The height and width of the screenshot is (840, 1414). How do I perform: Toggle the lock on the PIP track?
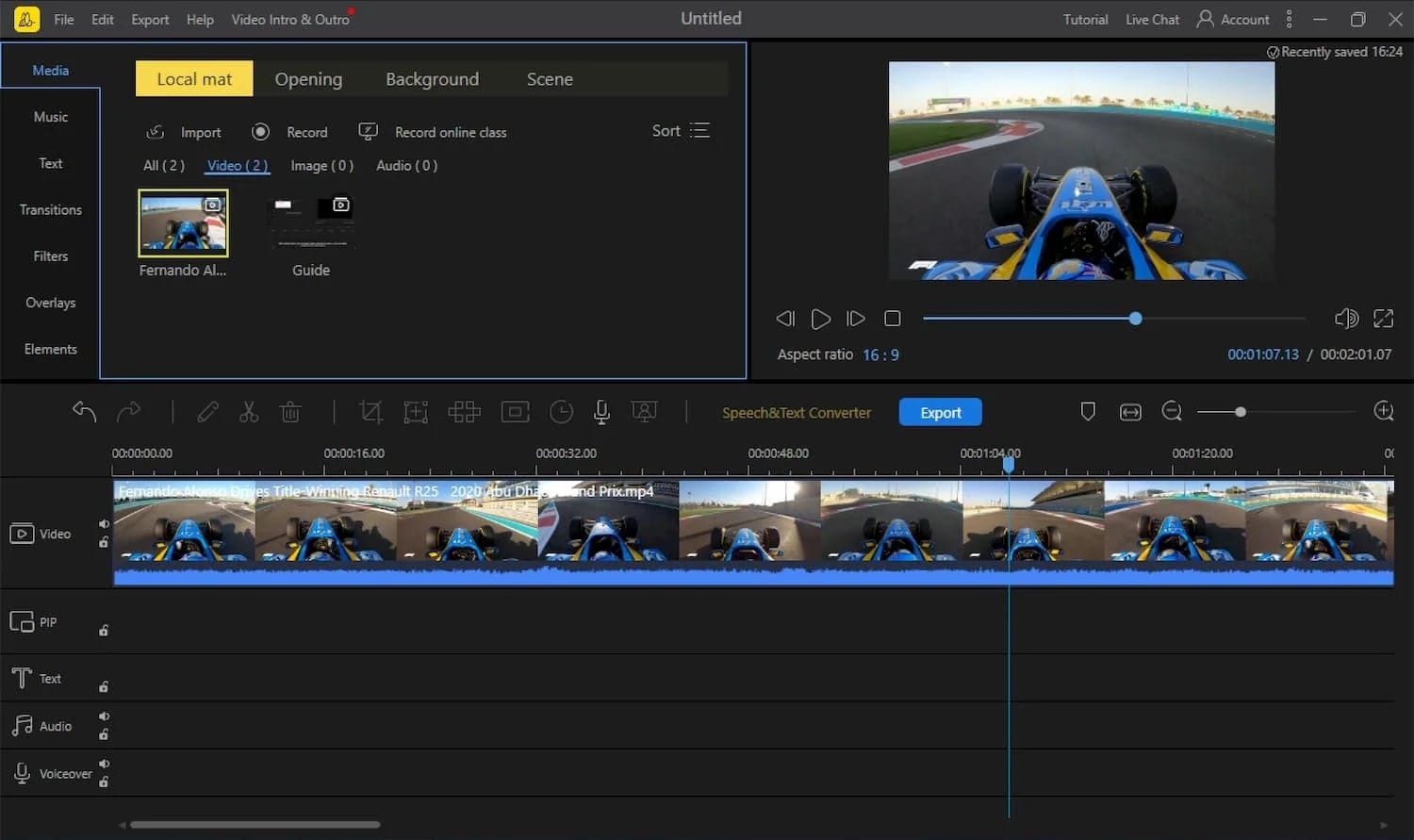pos(104,631)
